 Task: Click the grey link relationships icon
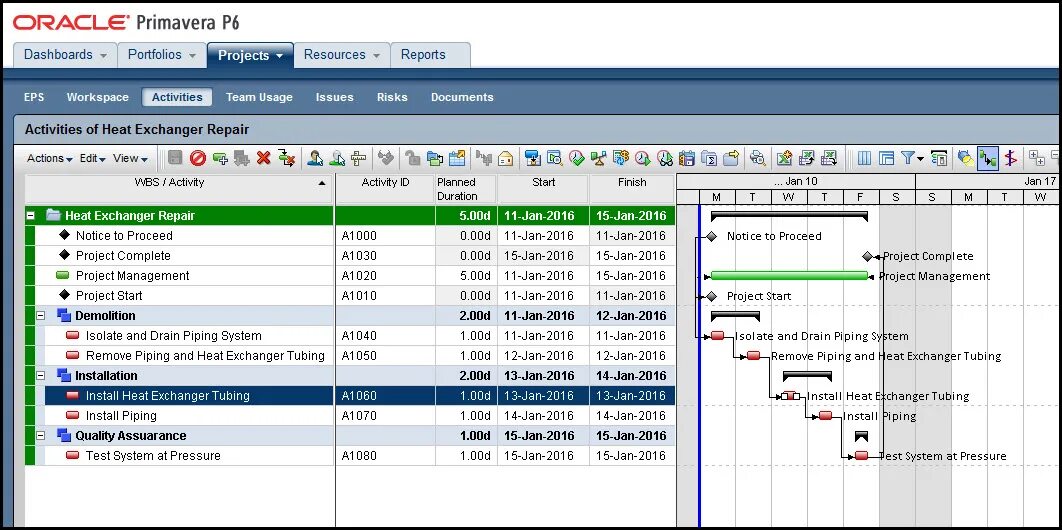click(386, 158)
